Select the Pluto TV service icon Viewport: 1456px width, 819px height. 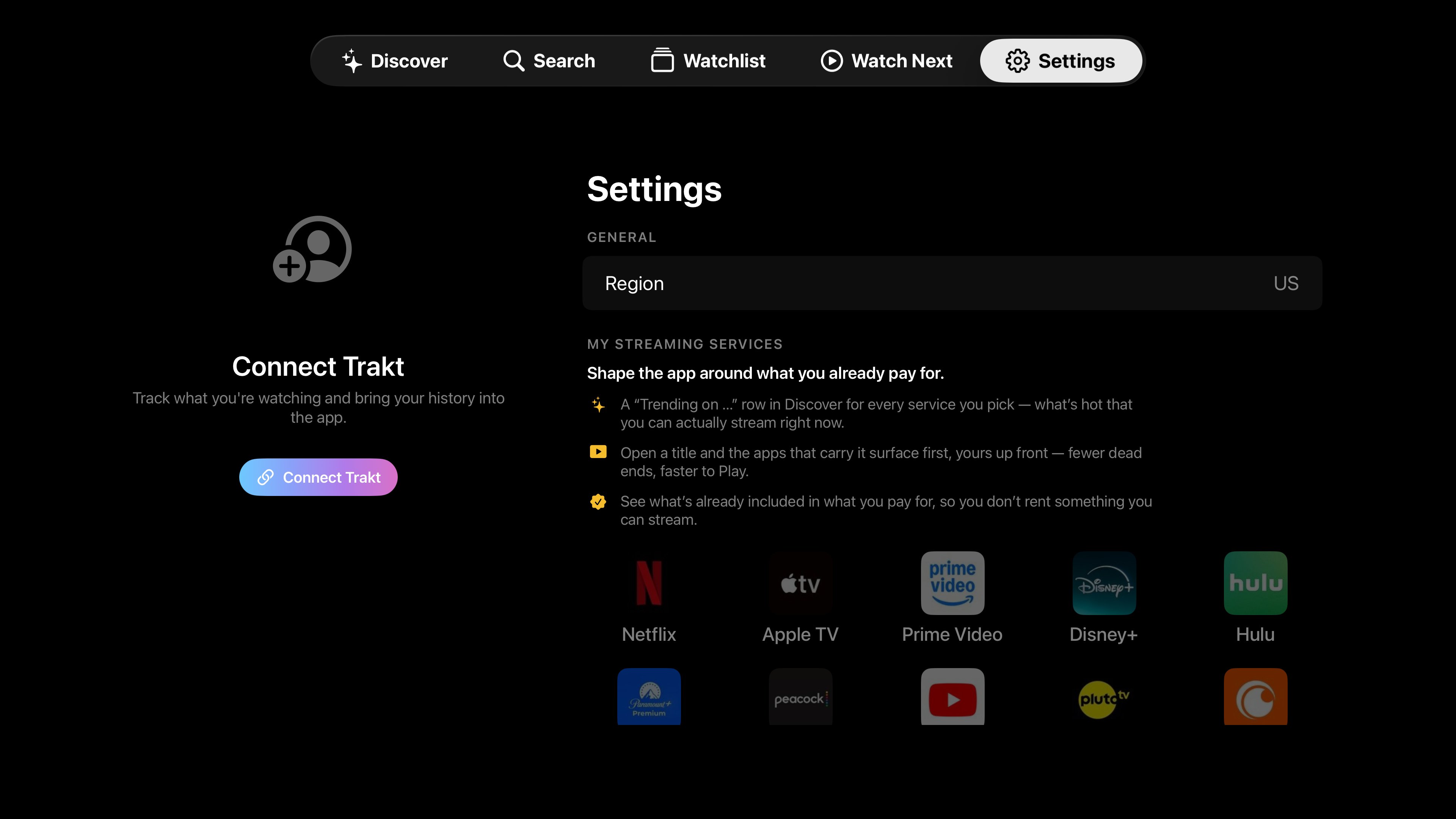coord(1104,697)
